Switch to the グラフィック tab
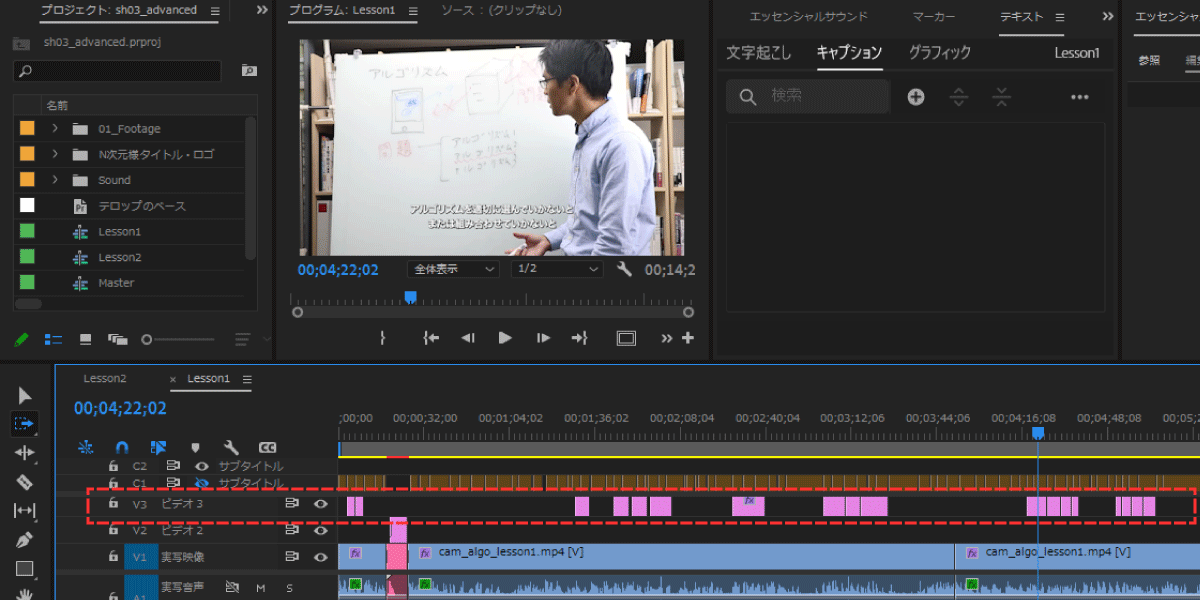The width and height of the screenshot is (1200, 600). click(x=939, y=53)
